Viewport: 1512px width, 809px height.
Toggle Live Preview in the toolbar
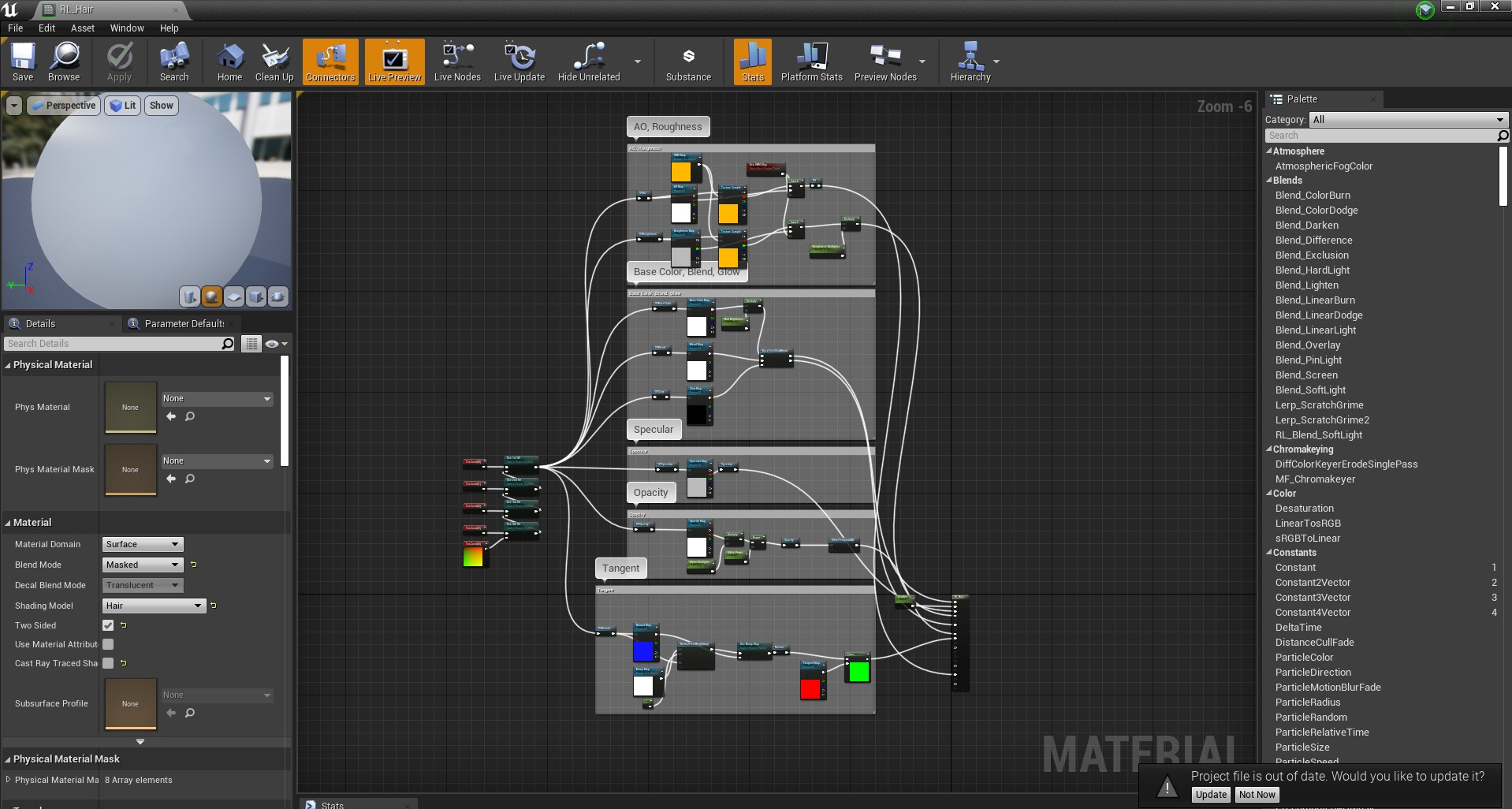click(x=395, y=62)
